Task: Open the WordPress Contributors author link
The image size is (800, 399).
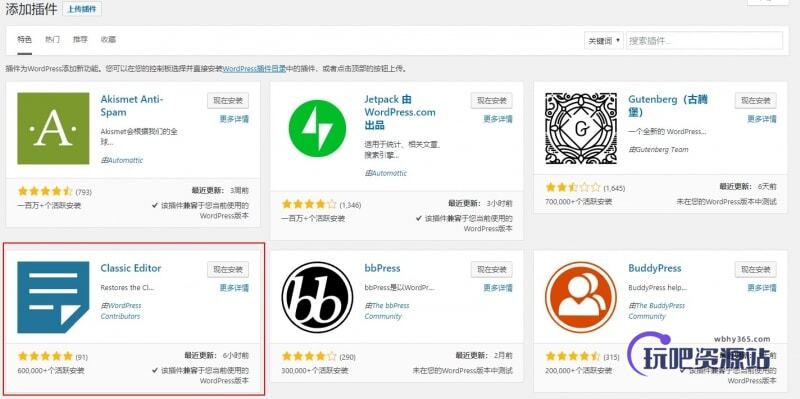Action: tap(121, 311)
